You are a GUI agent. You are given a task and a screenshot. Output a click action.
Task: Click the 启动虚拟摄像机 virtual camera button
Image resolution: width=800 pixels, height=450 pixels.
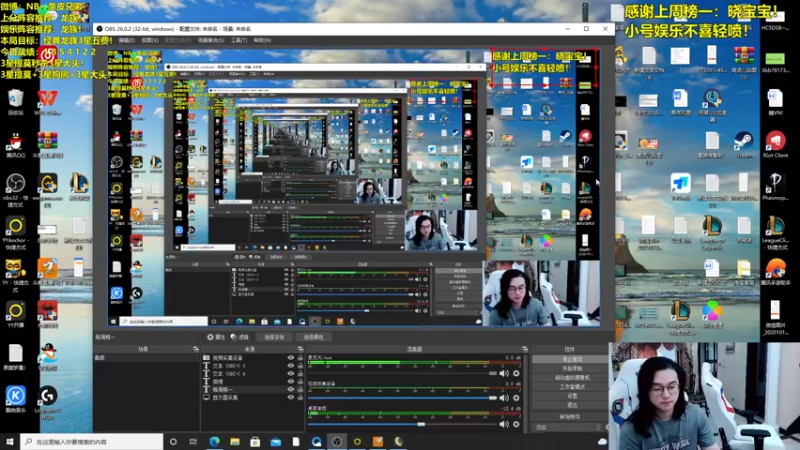pos(571,378)
